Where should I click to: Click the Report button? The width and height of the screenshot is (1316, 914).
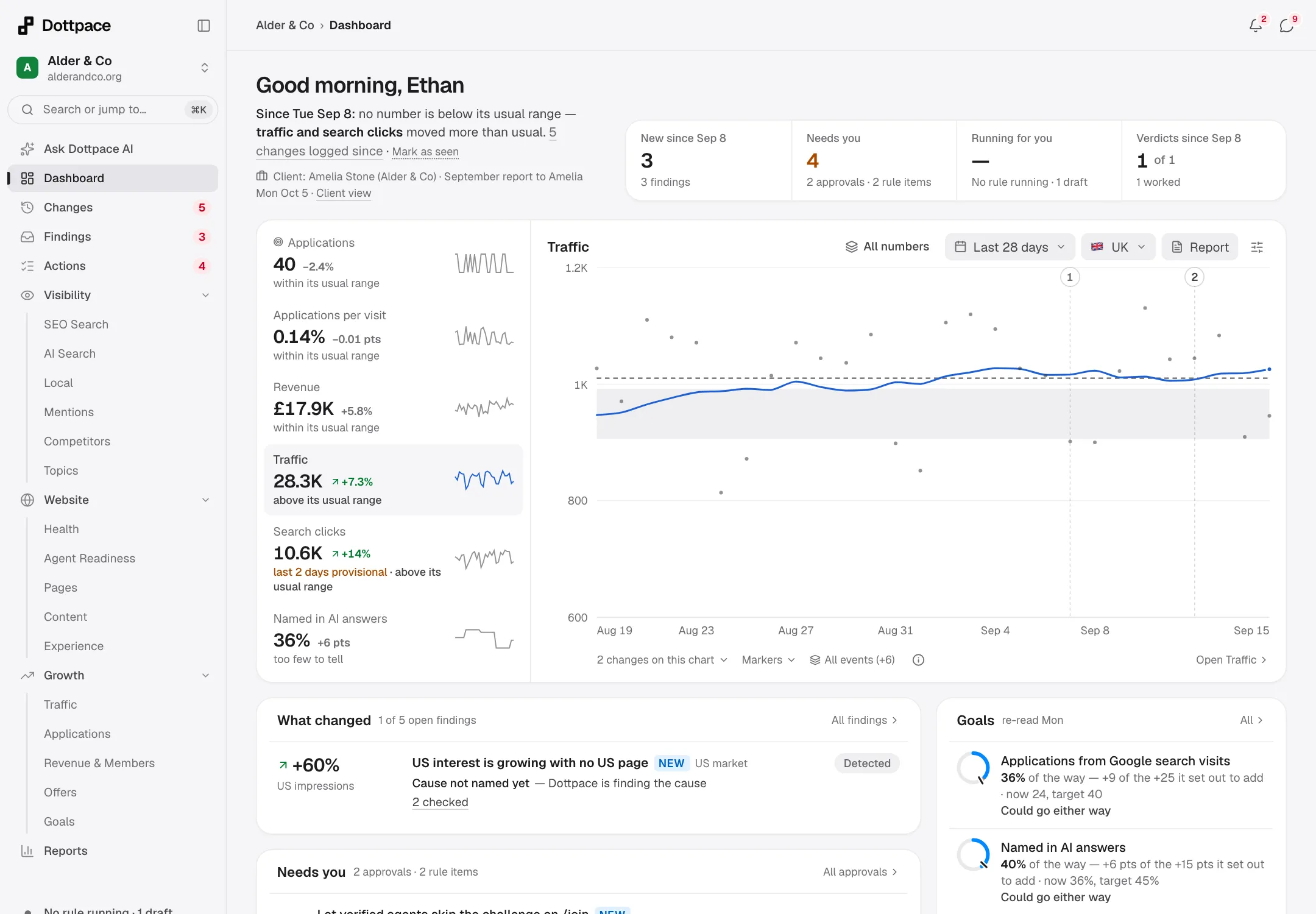pyautogui.click(x=1200, y=247)
